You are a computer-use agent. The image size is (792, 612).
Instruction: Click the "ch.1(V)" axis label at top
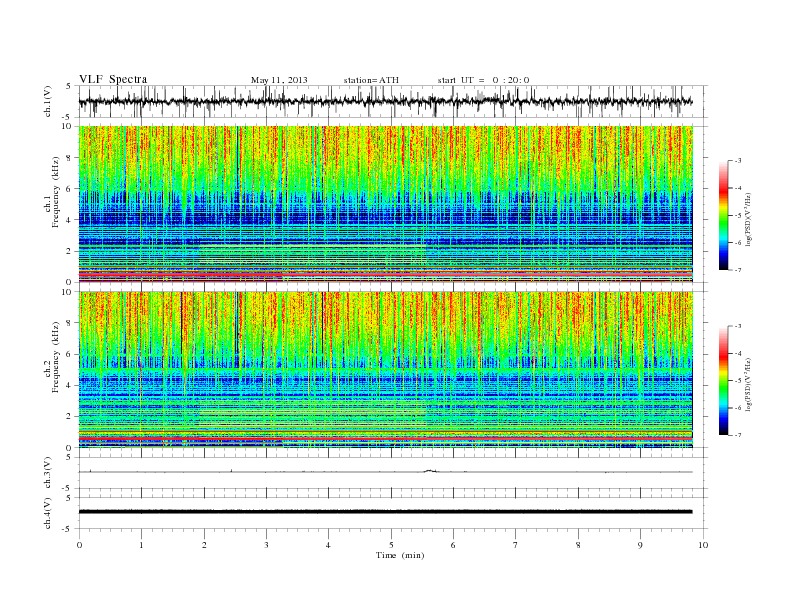pyautogui.click(x=48, y=101)
